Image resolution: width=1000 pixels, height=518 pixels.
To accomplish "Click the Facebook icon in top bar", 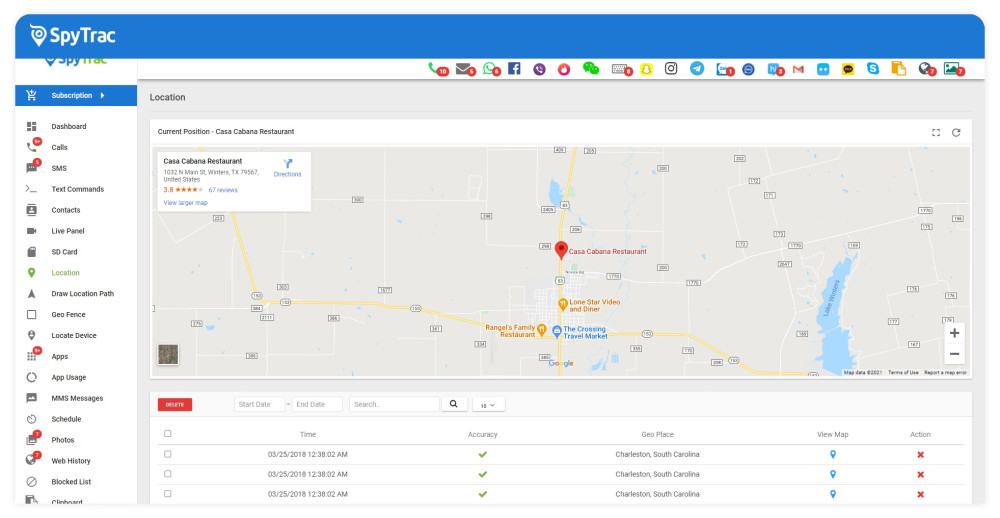I will tap(514, 69).
